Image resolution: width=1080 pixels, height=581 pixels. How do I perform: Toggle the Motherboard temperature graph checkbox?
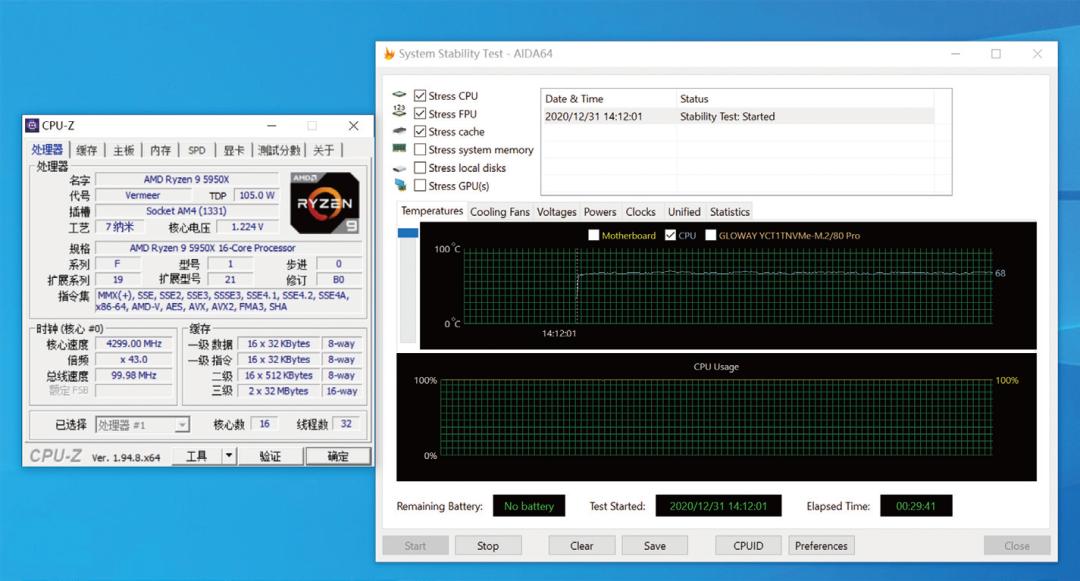[x=594, y=236]
